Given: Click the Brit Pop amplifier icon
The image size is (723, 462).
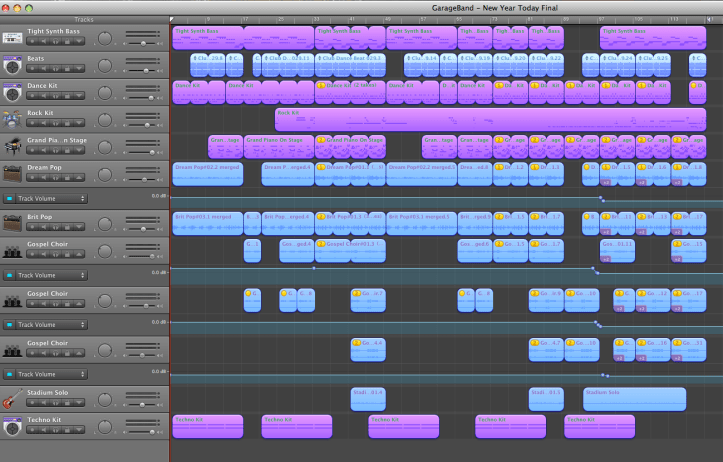Looking at the screenshot, I should tap(12, 223).
